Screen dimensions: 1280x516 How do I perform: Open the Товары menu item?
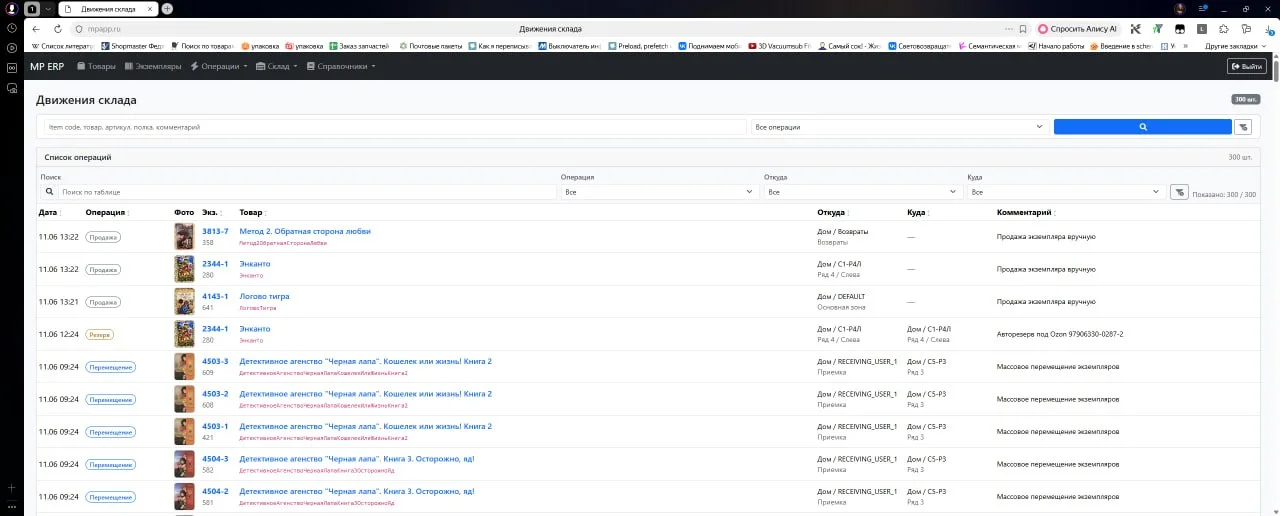[96, 66]
